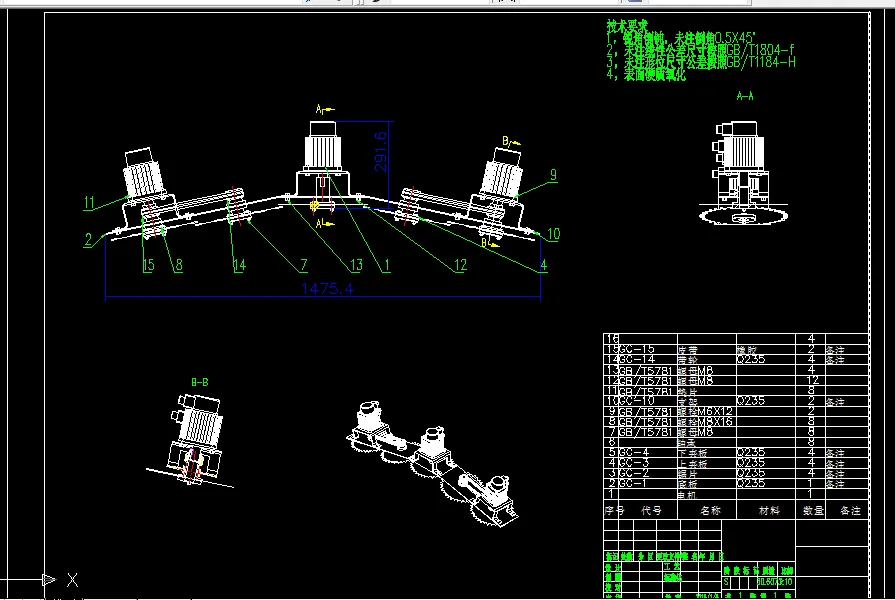
Task: Click the GC-1 code cell in parts table
Action: [x=648, y=483]
